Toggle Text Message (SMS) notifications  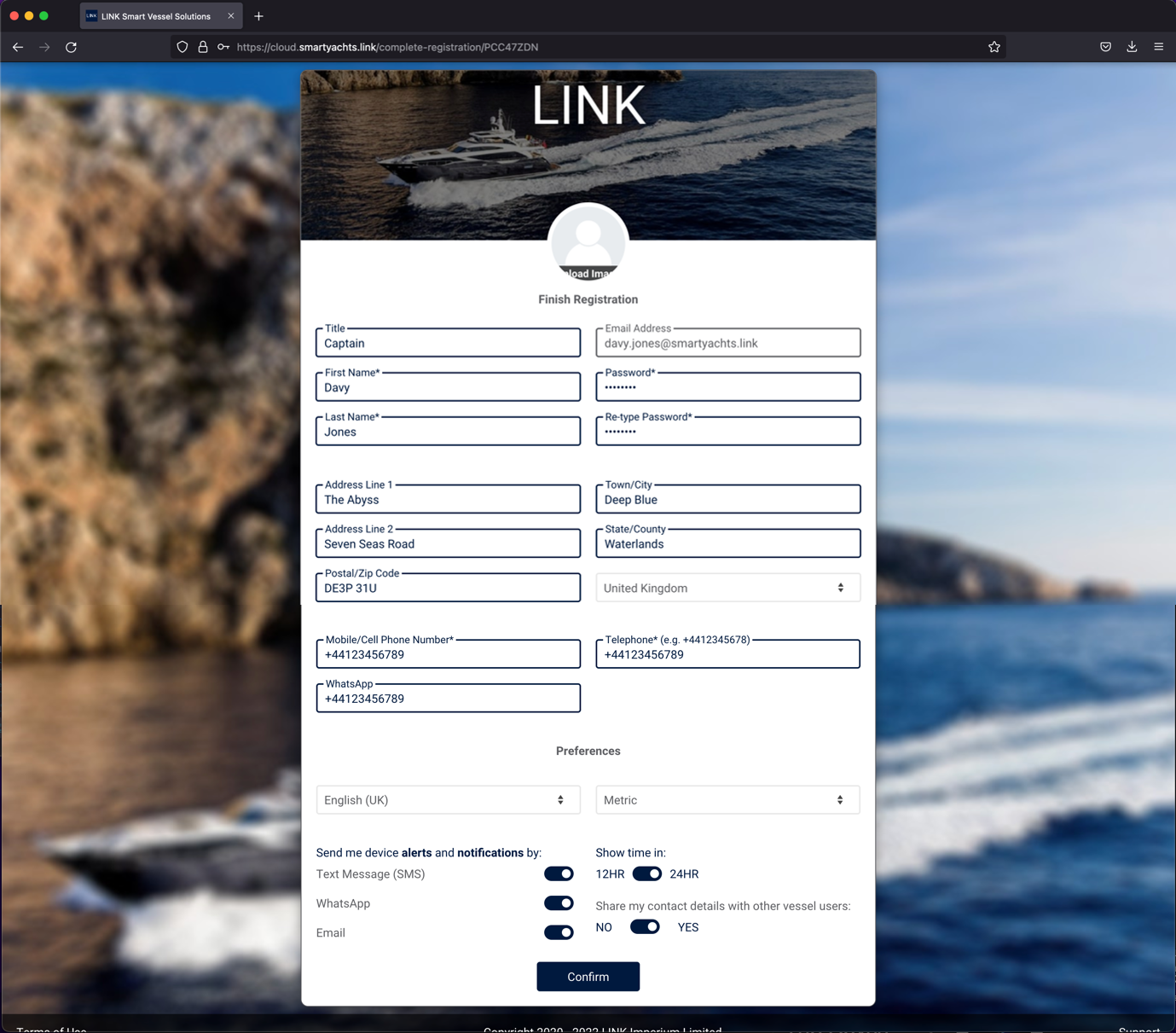pyautogui.click(x=559, y=873)
